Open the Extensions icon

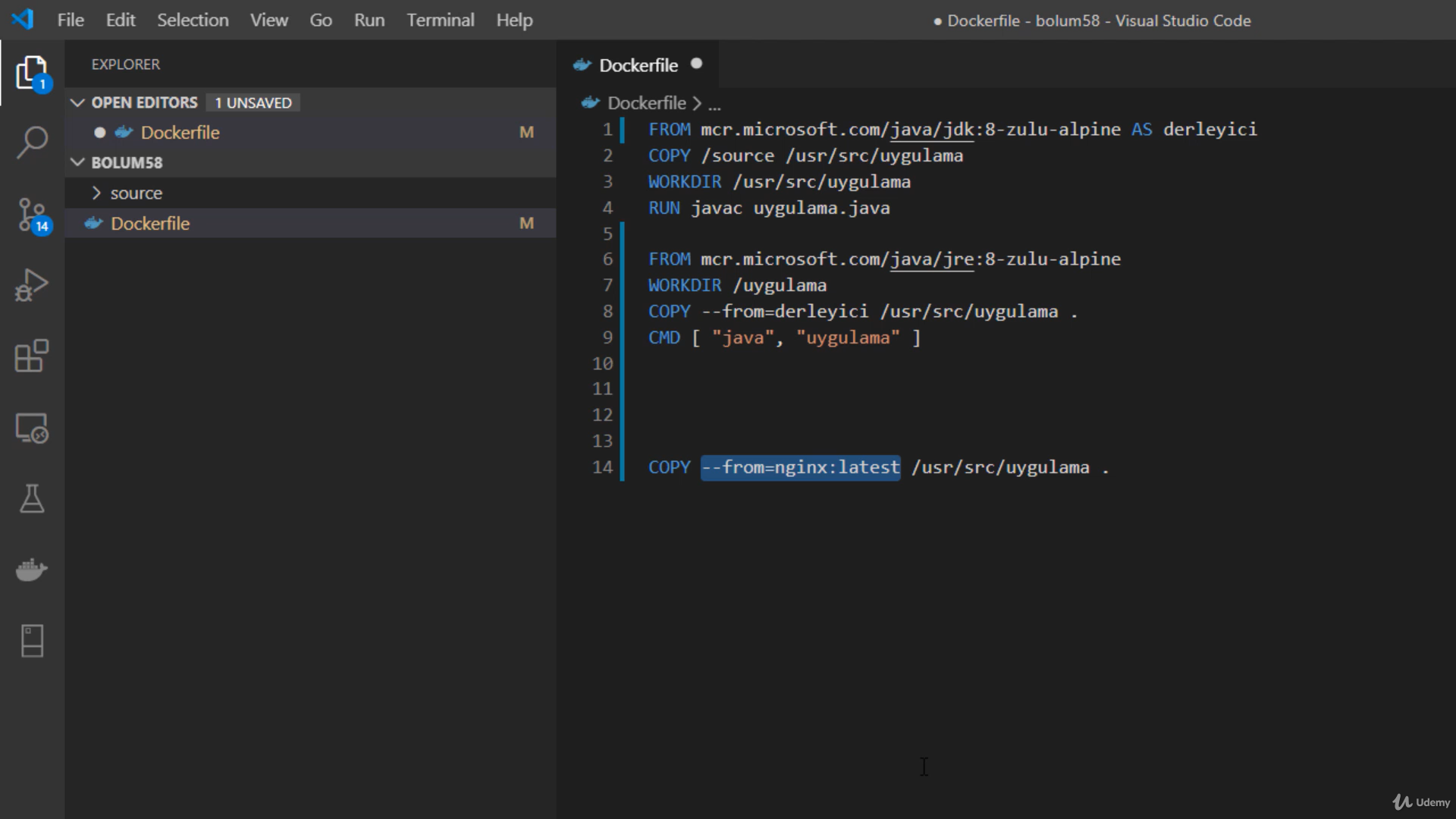click(x=30, y=356)
